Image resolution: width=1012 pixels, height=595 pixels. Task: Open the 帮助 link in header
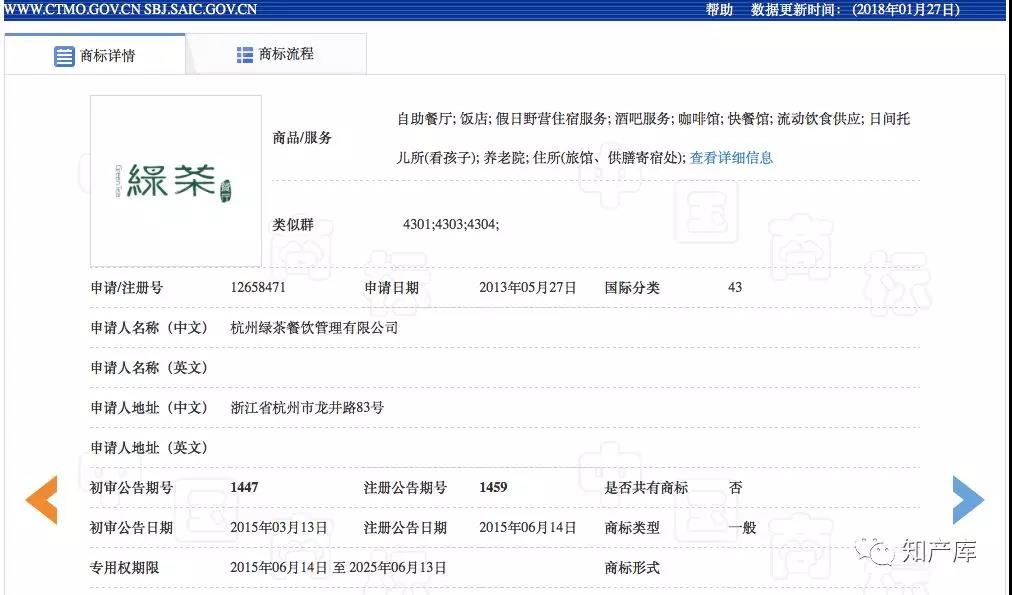(x=719, y=10)
